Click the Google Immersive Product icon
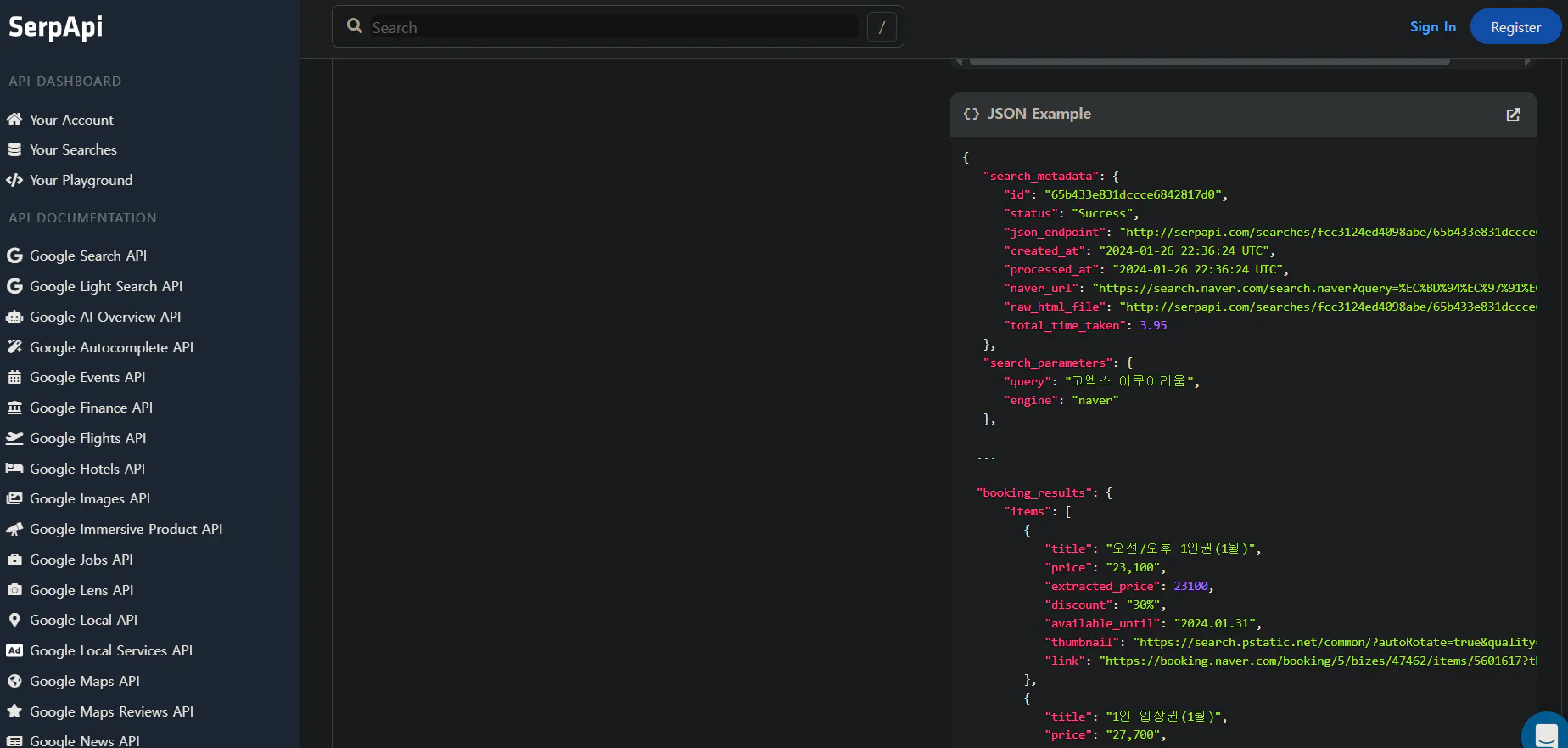Image resolution: width=1568 pixels, height=748 pixels. [x=14, y=529]
